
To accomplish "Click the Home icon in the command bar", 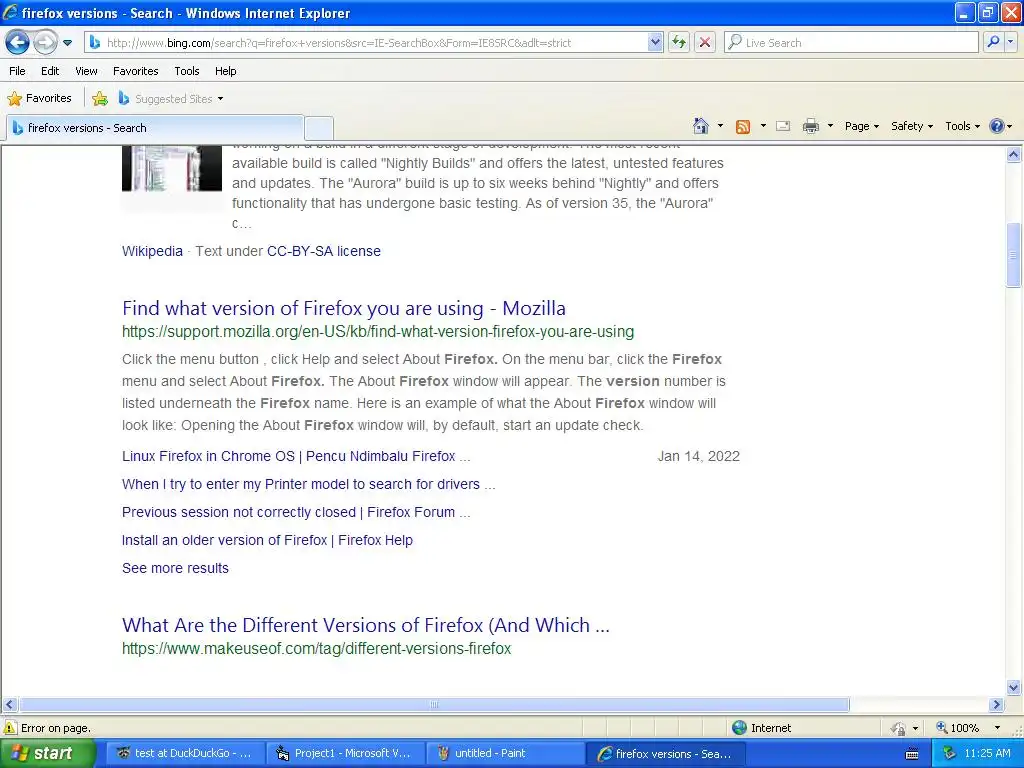I will point(701,126).
